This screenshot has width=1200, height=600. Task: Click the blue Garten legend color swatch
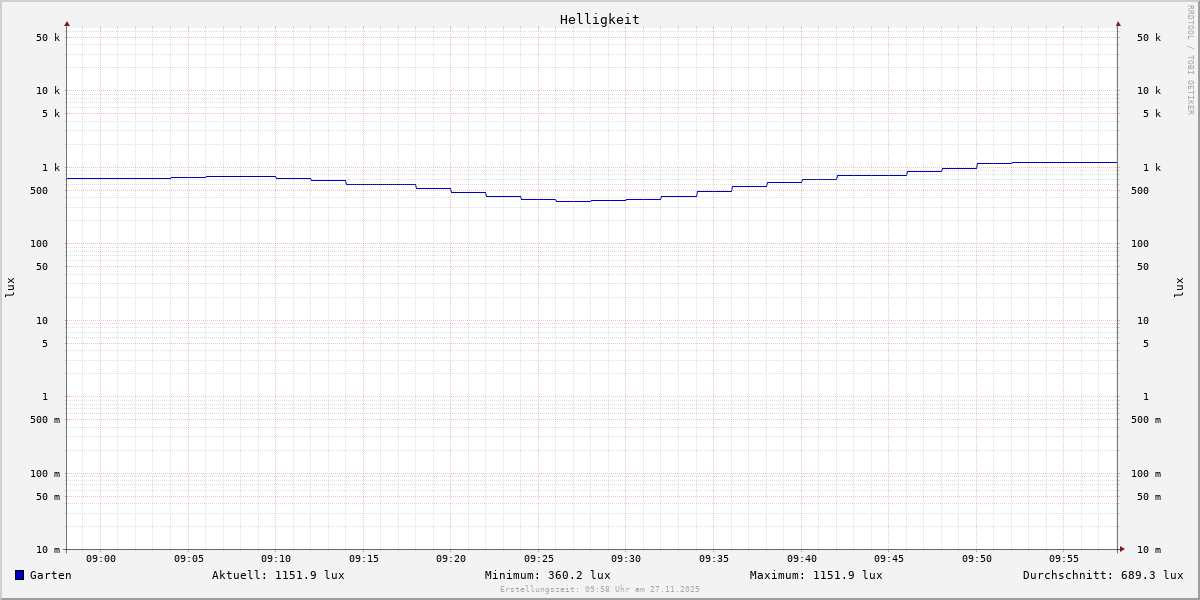[x=19, y=575]
